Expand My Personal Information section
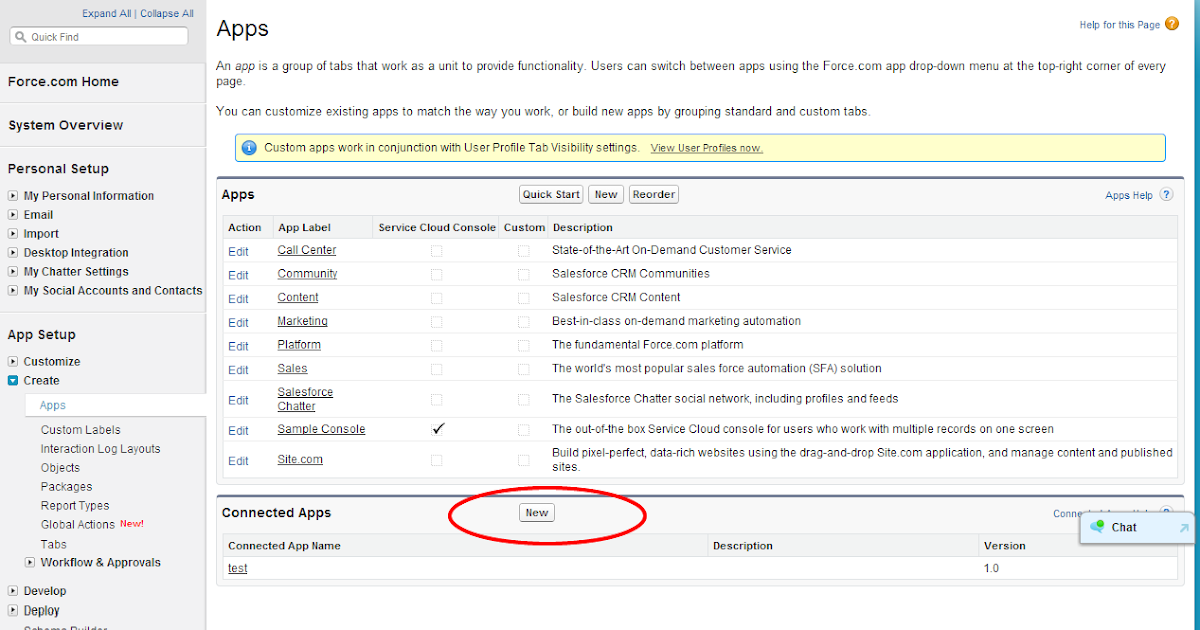The width and height of the screenshot is (1200, 630). [13, 196]
